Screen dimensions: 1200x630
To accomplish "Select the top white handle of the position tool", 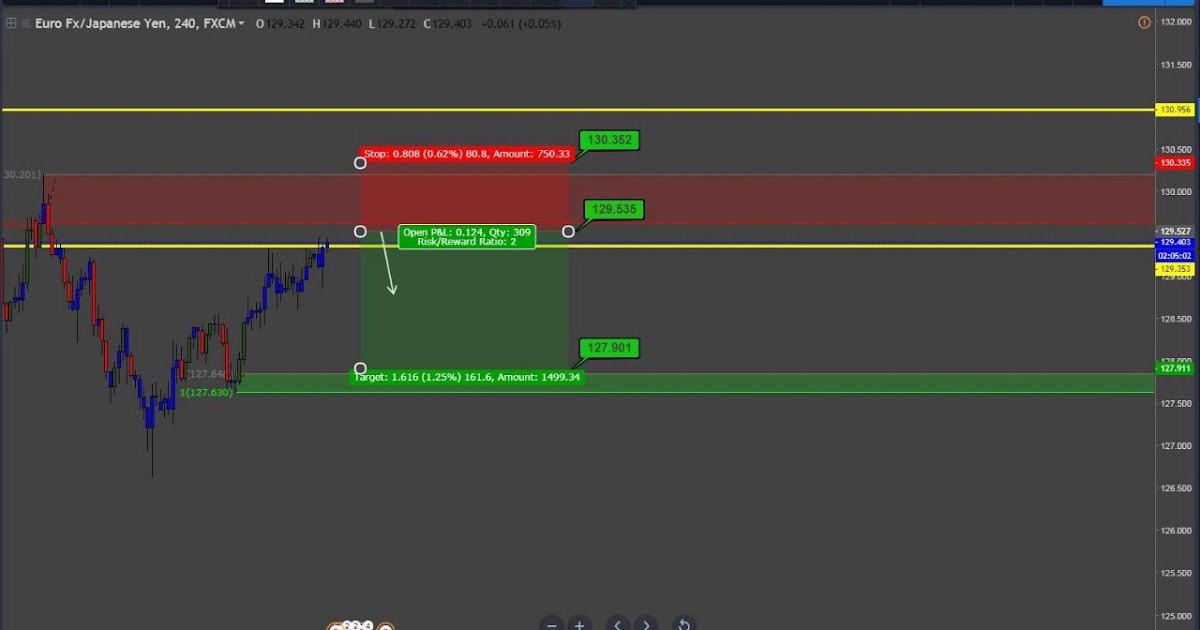I will click(x=360, y=162).
